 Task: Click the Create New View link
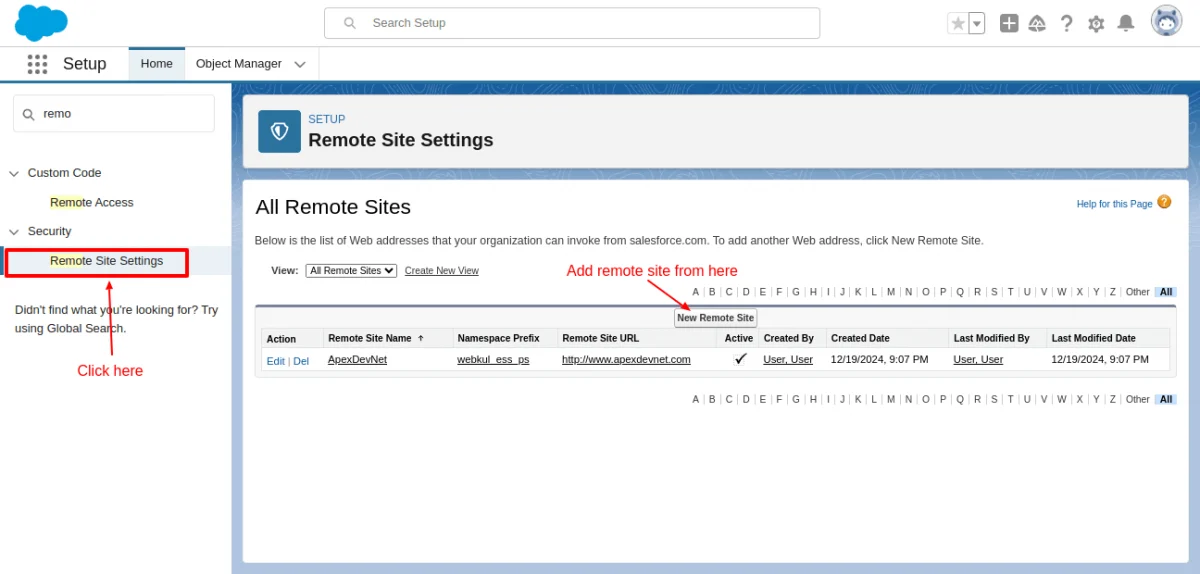442,271
